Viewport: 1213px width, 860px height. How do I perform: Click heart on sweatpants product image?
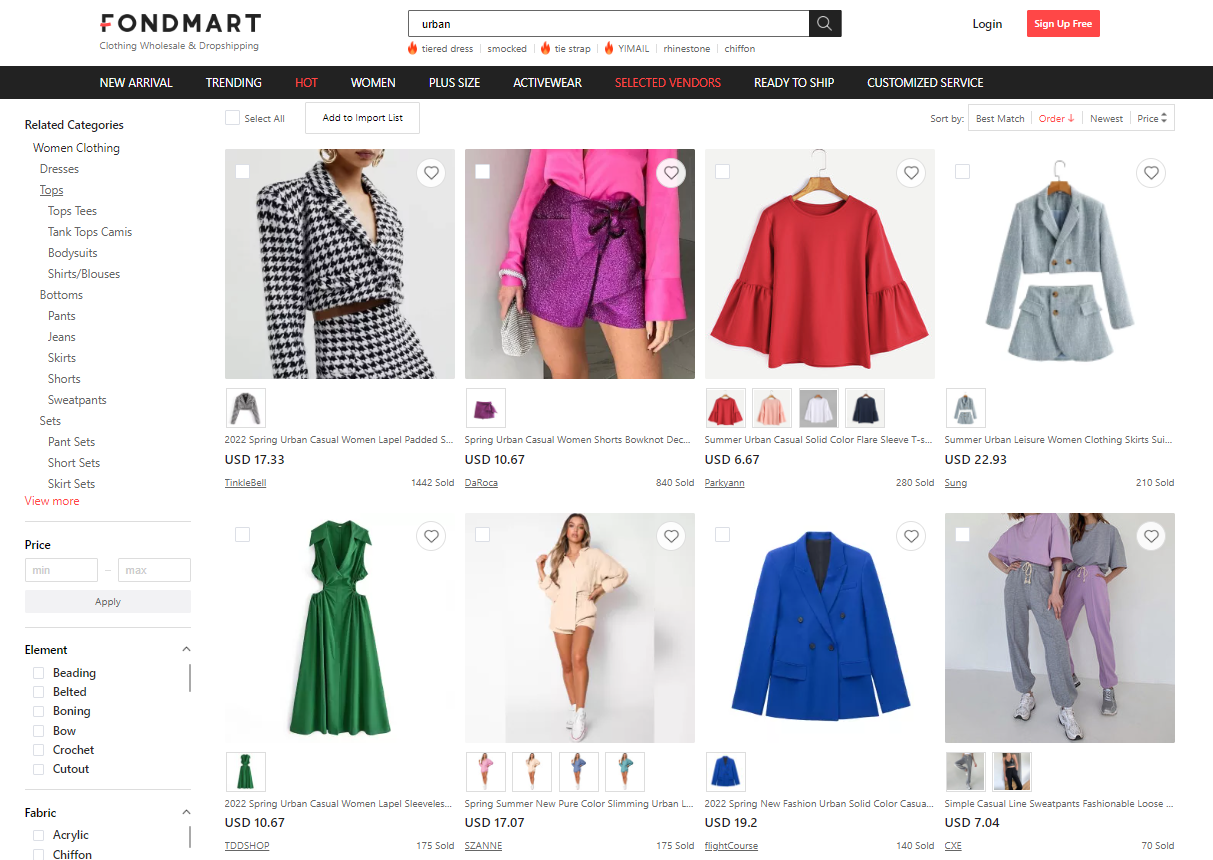point(1151,537)
